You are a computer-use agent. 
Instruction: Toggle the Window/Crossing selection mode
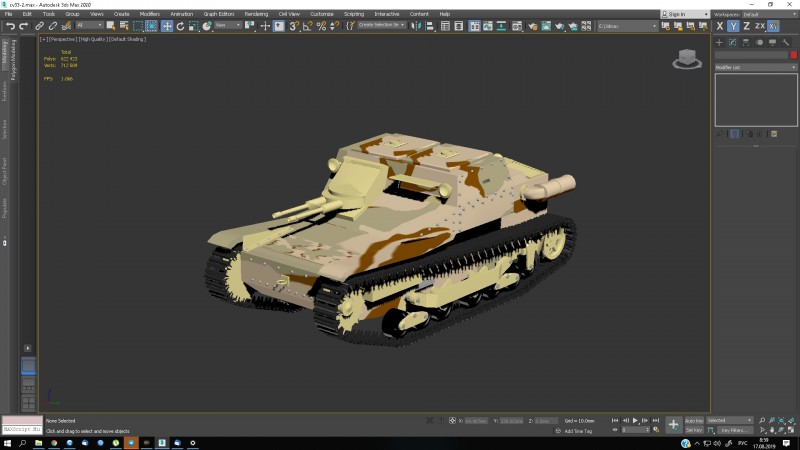click(x=152, y=26)
